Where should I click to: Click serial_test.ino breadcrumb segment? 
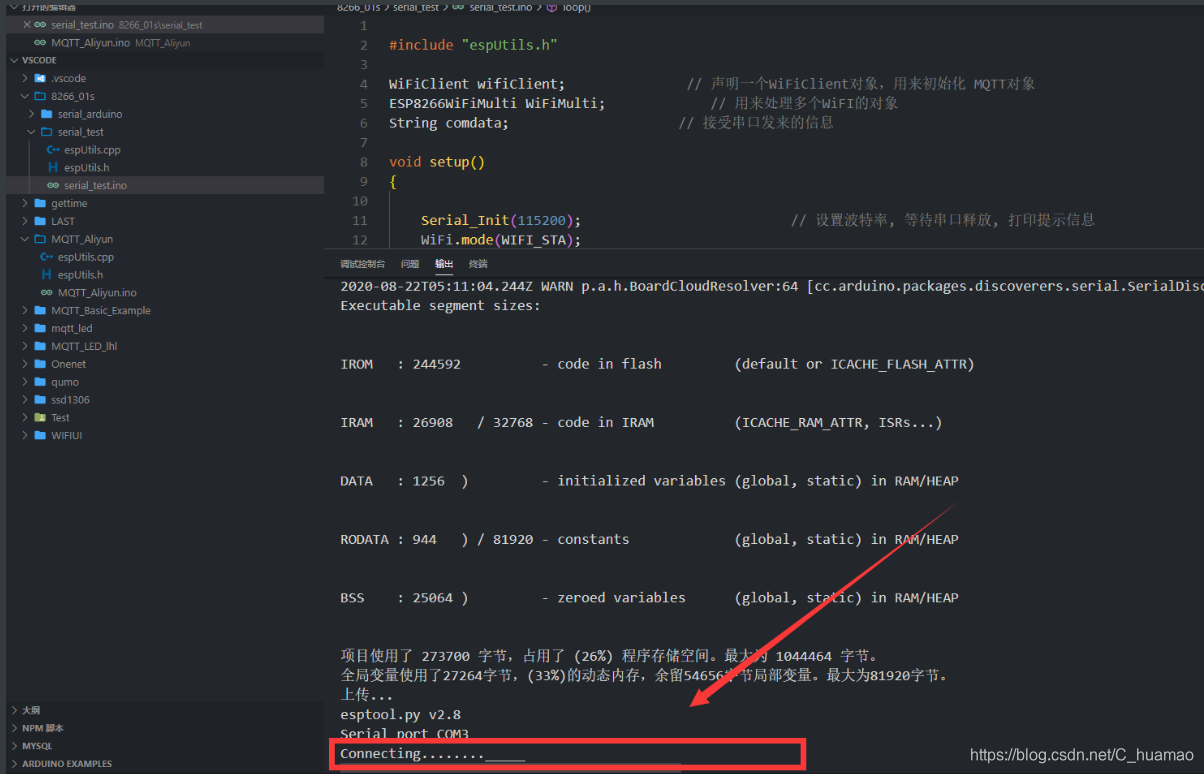click(499, 7)
